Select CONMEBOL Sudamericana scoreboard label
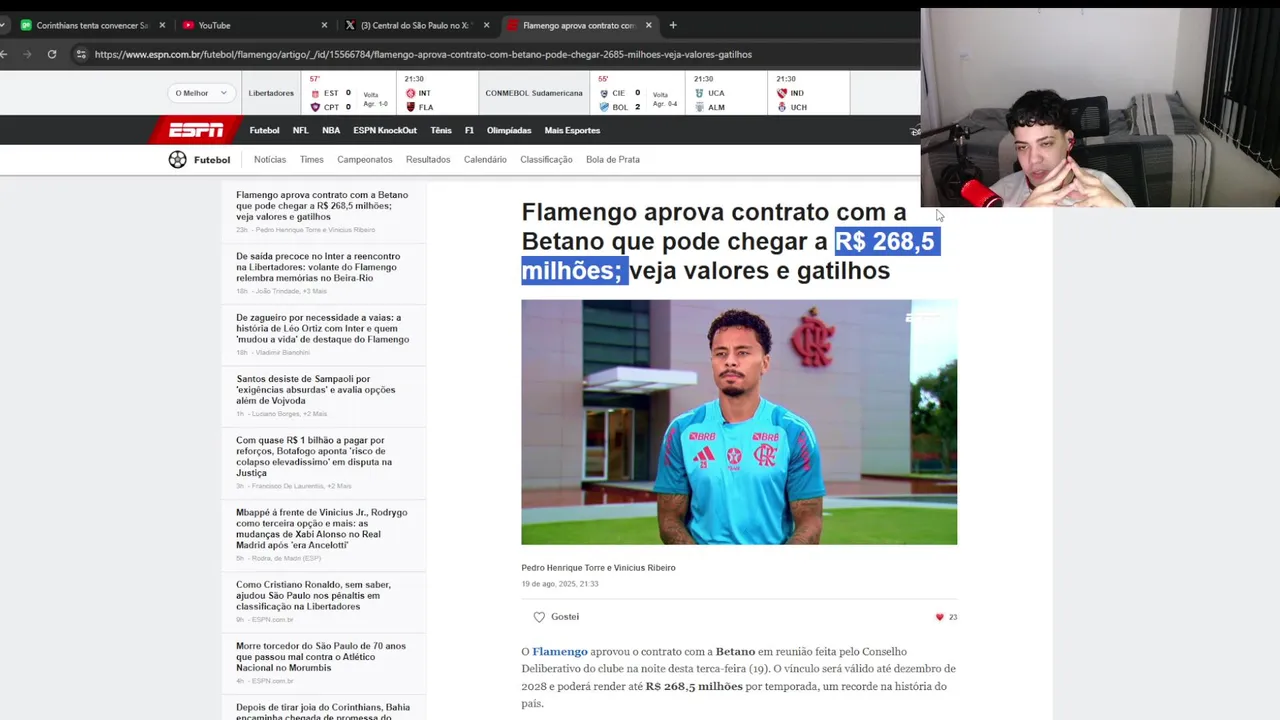The width and height of the screenshot is (1280, 720). pos(534,93)
